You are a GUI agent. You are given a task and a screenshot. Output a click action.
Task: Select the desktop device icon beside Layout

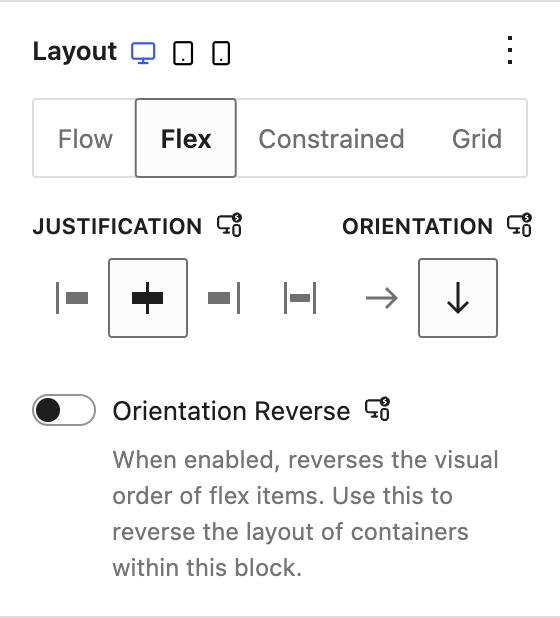[x=143, y=53]
